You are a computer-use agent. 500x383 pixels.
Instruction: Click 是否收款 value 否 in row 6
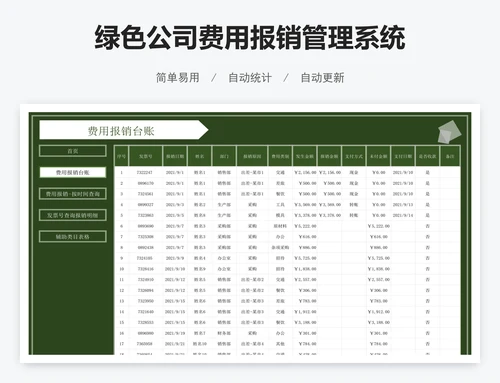(428, 226)
